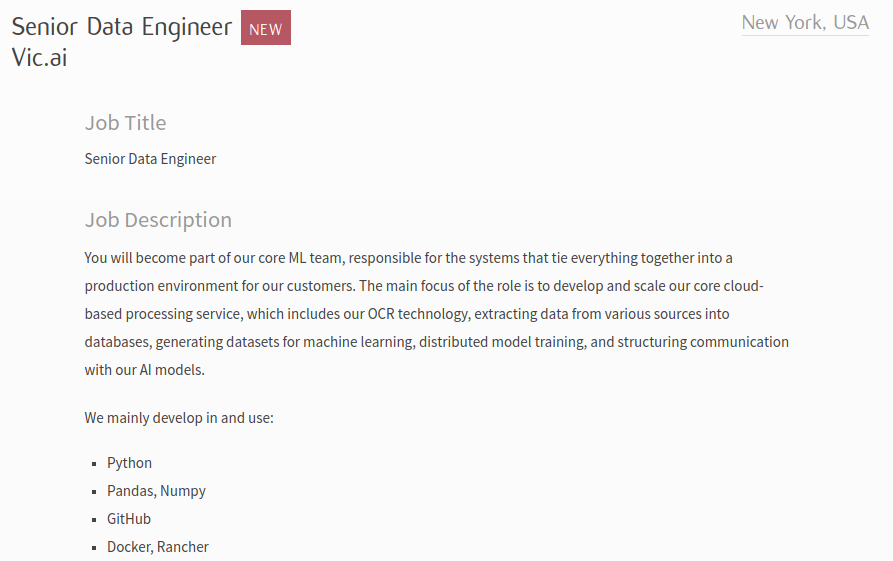
Task: Click the GitHub list item
Action: pyautogui.click(x=129, y=519)
